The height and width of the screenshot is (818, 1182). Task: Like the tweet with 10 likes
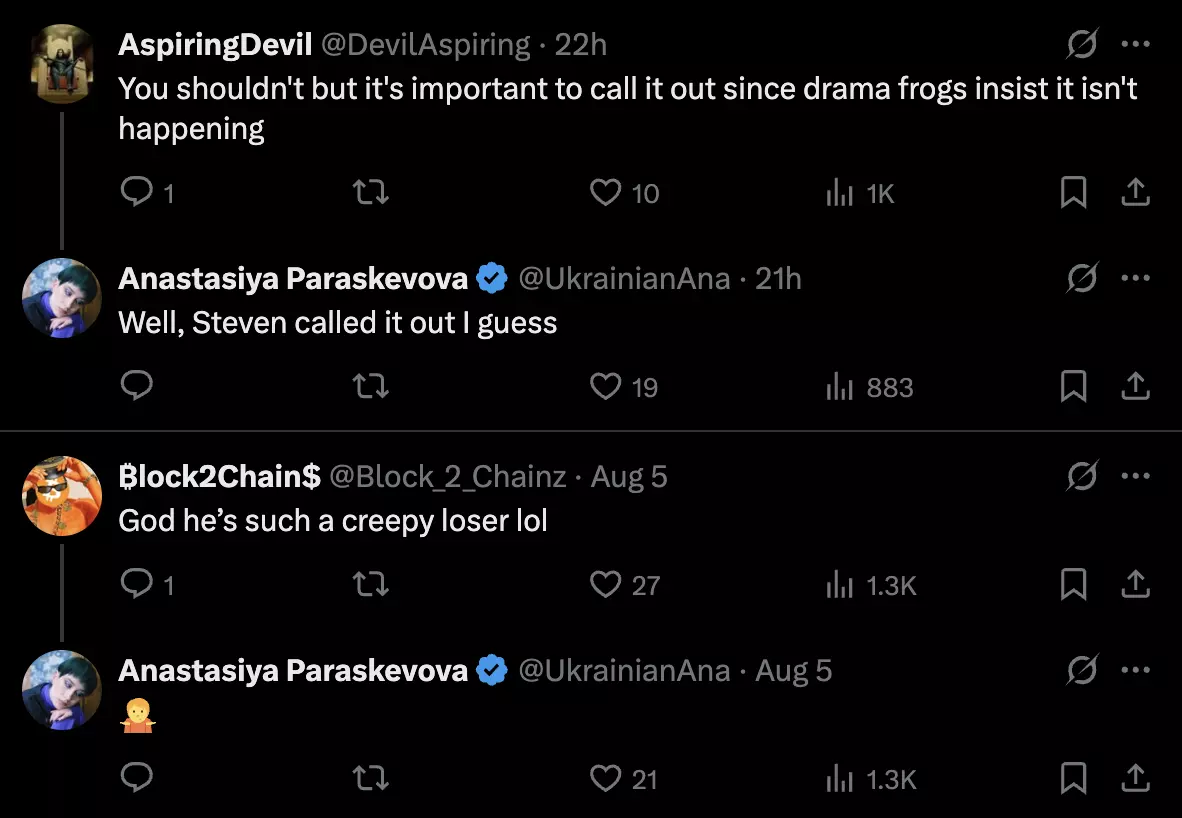[605, 192]
